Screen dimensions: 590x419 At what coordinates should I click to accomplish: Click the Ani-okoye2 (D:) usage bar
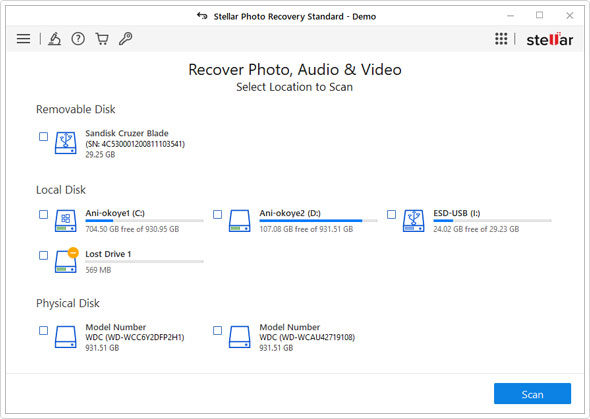tap(318, 221)
